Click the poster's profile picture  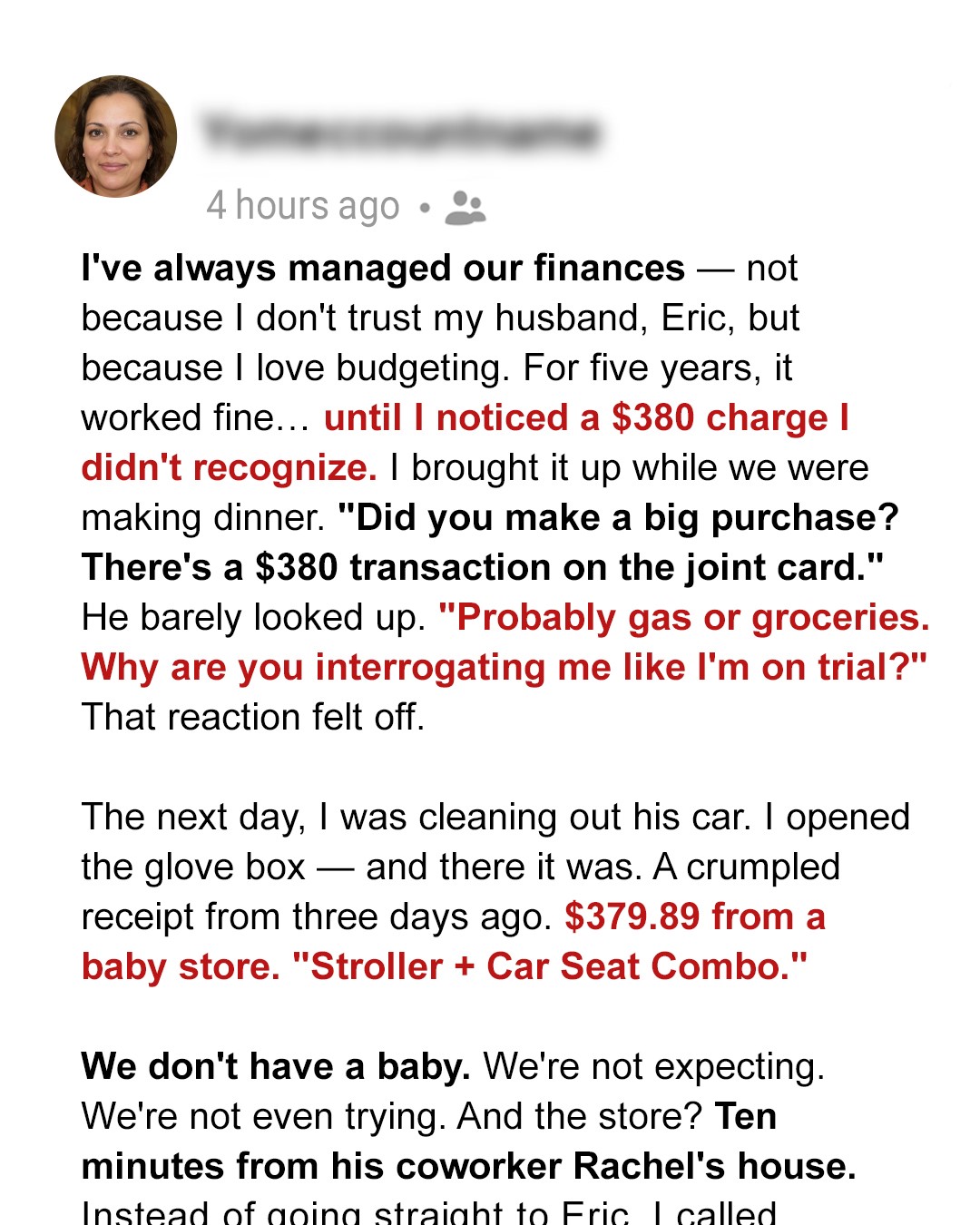coord(116,136)
